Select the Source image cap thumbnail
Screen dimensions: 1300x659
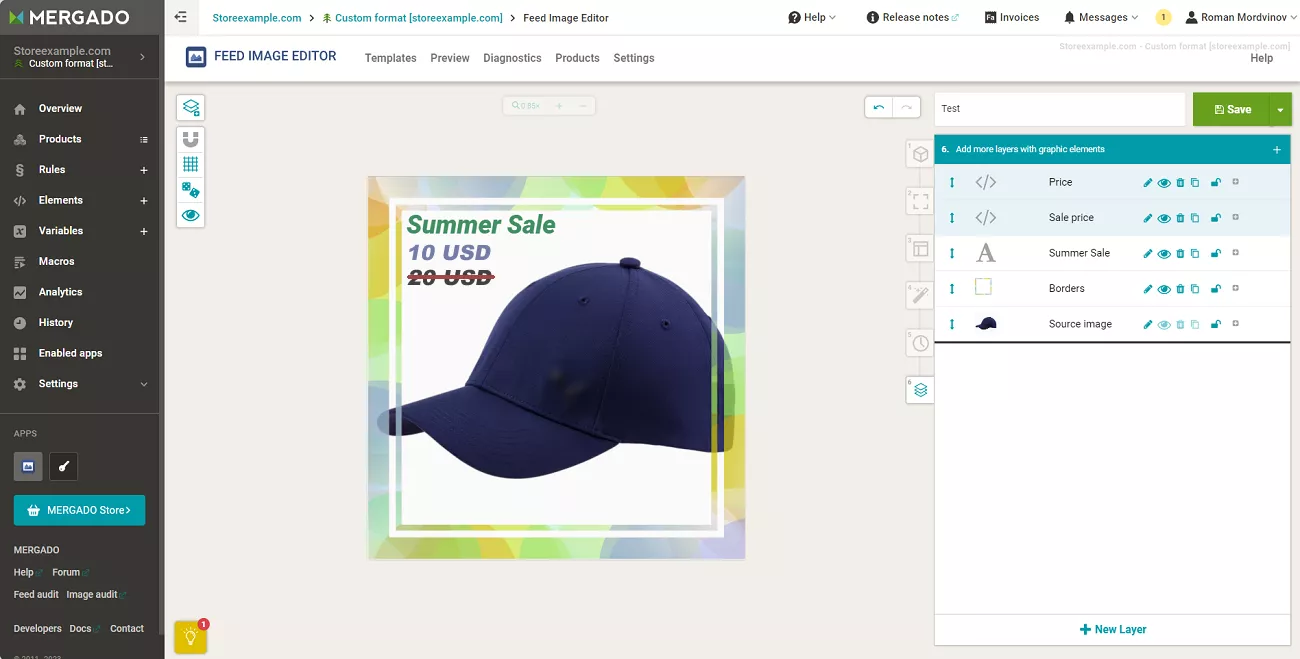986,324
